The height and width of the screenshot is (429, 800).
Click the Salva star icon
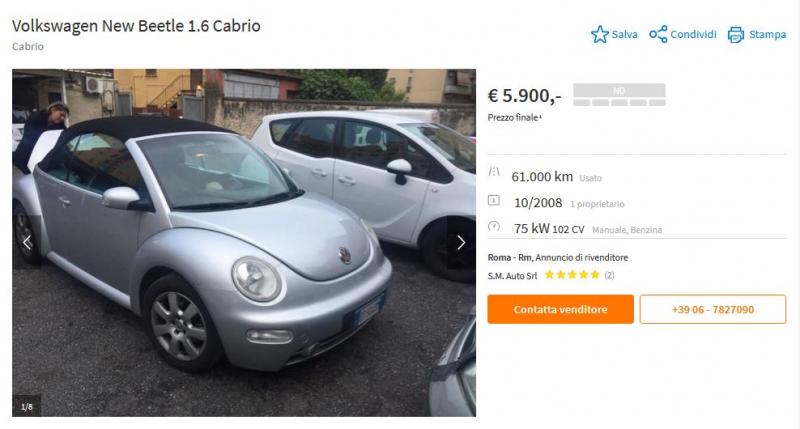coord(599,34)
